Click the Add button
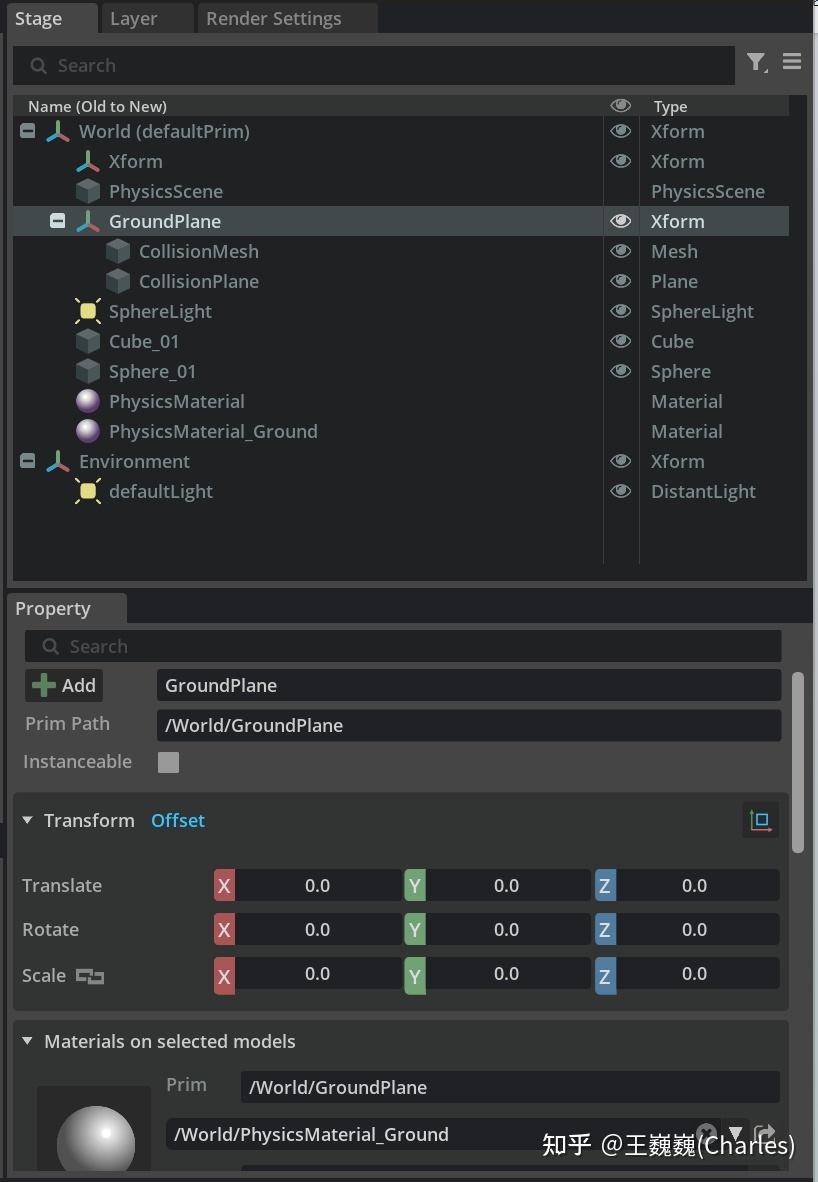This screenshot has height=1182, width=818. pos(64,685)
